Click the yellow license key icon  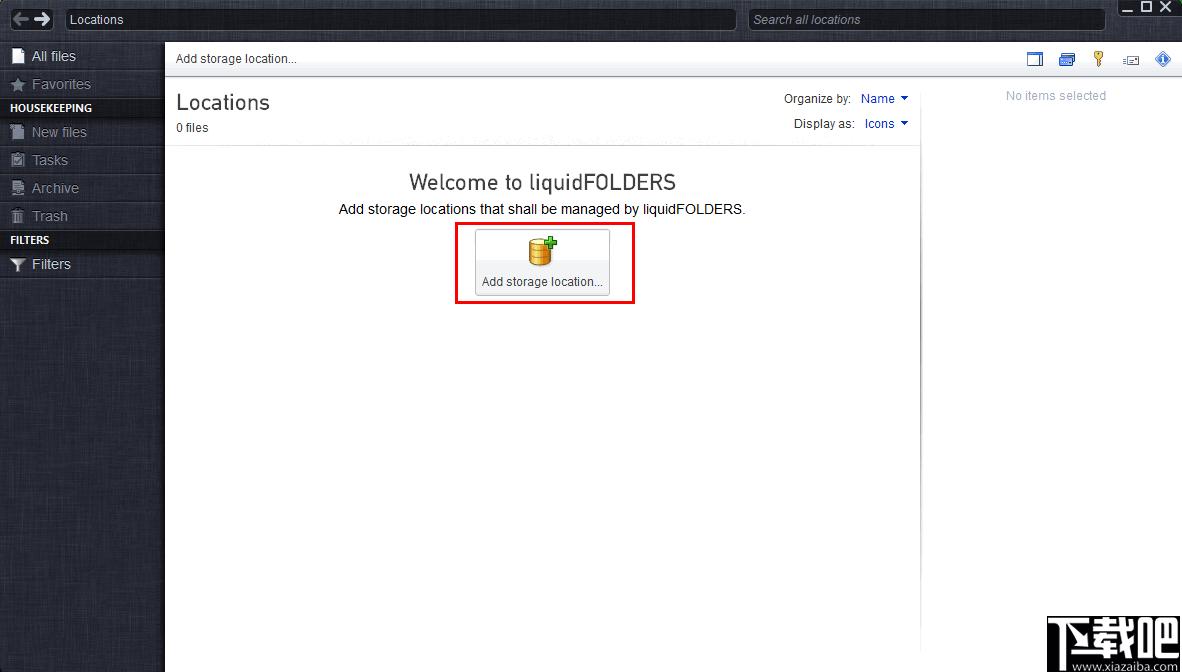point(1098,59)
